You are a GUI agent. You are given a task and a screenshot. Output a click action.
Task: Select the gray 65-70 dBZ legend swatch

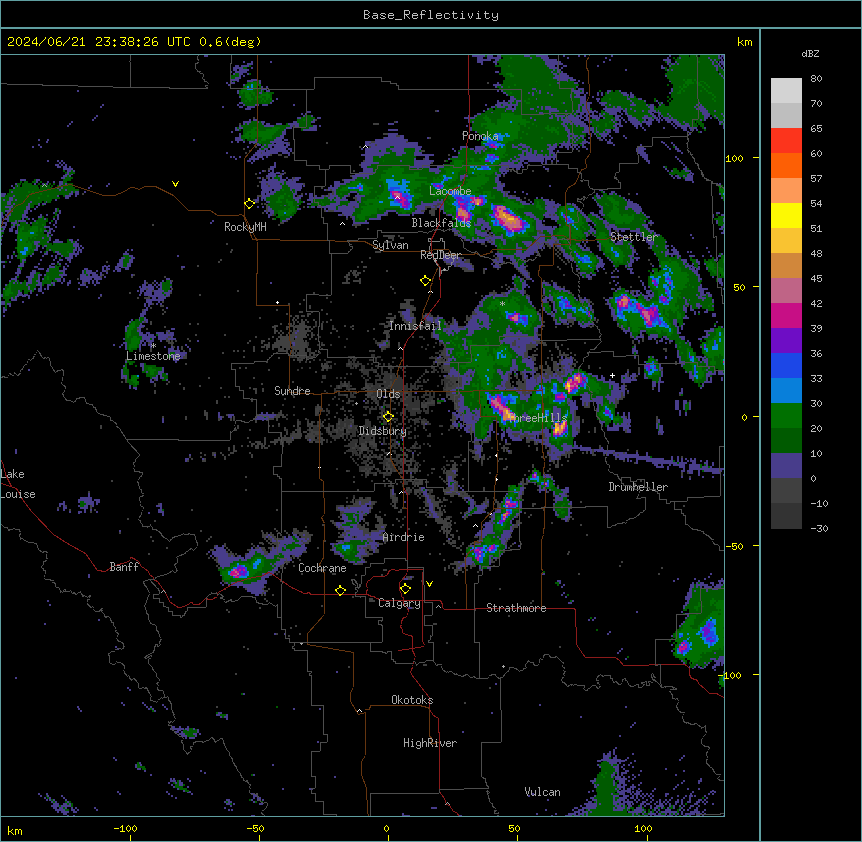786,115
